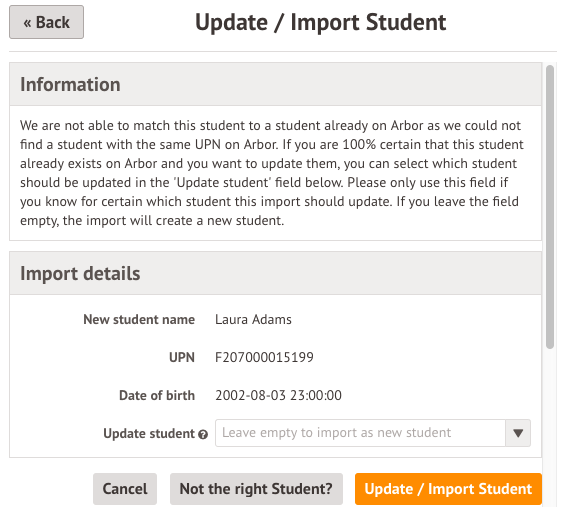Click the UPN field label
Image resolution: width=565 pixels, height=507 pixels.
[182, 357]
